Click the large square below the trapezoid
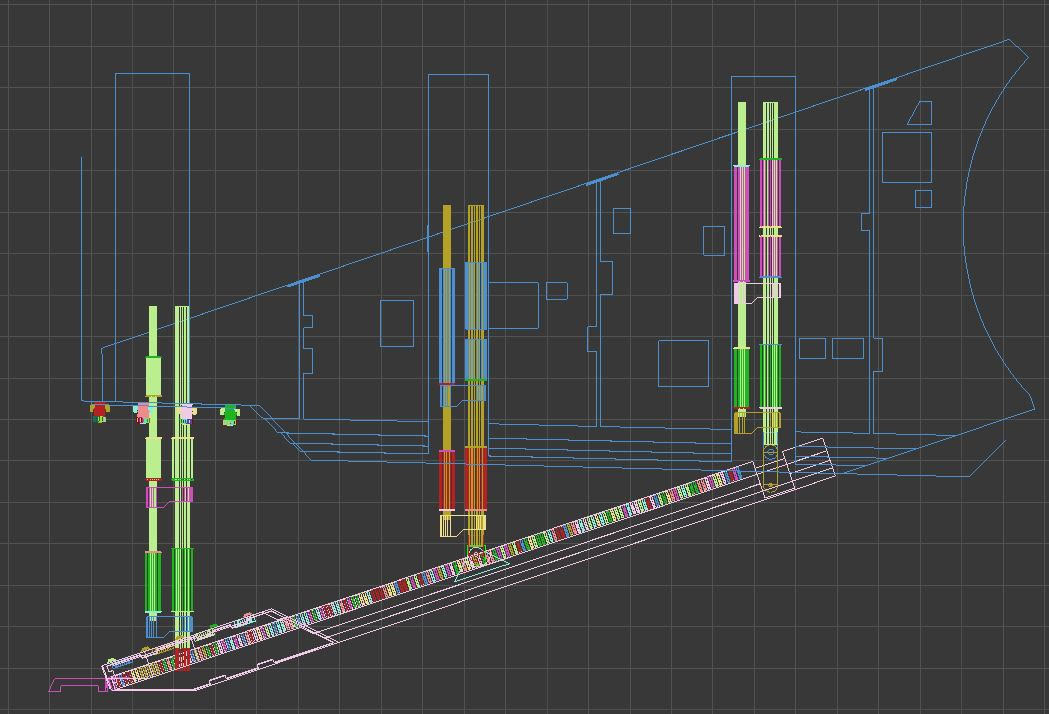The height and width of the screenshot is (714, 1049). (x=907, y=157)
